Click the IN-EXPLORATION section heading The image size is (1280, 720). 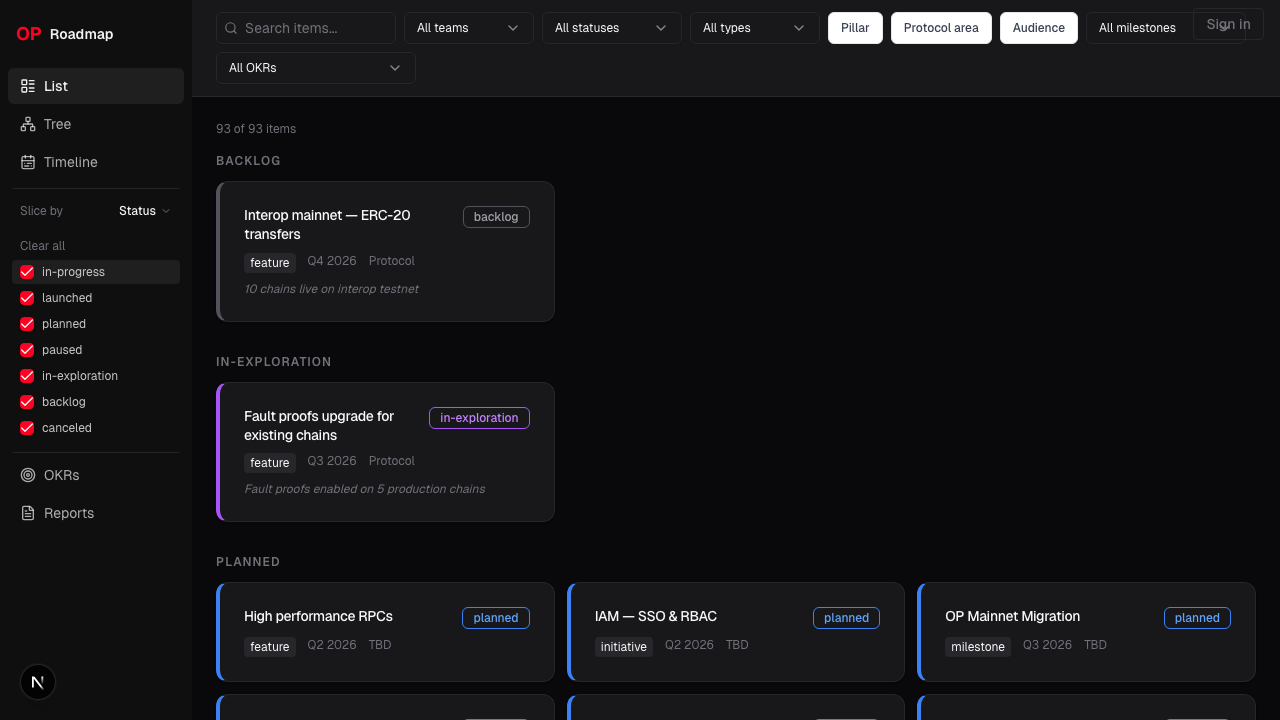(x=273, y=362)
